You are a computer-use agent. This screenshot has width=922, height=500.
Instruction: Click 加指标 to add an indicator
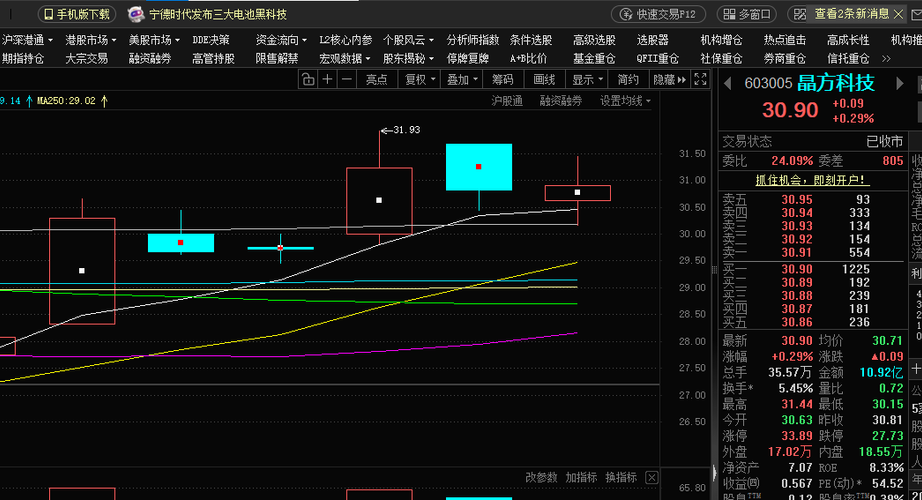[581, 478]
